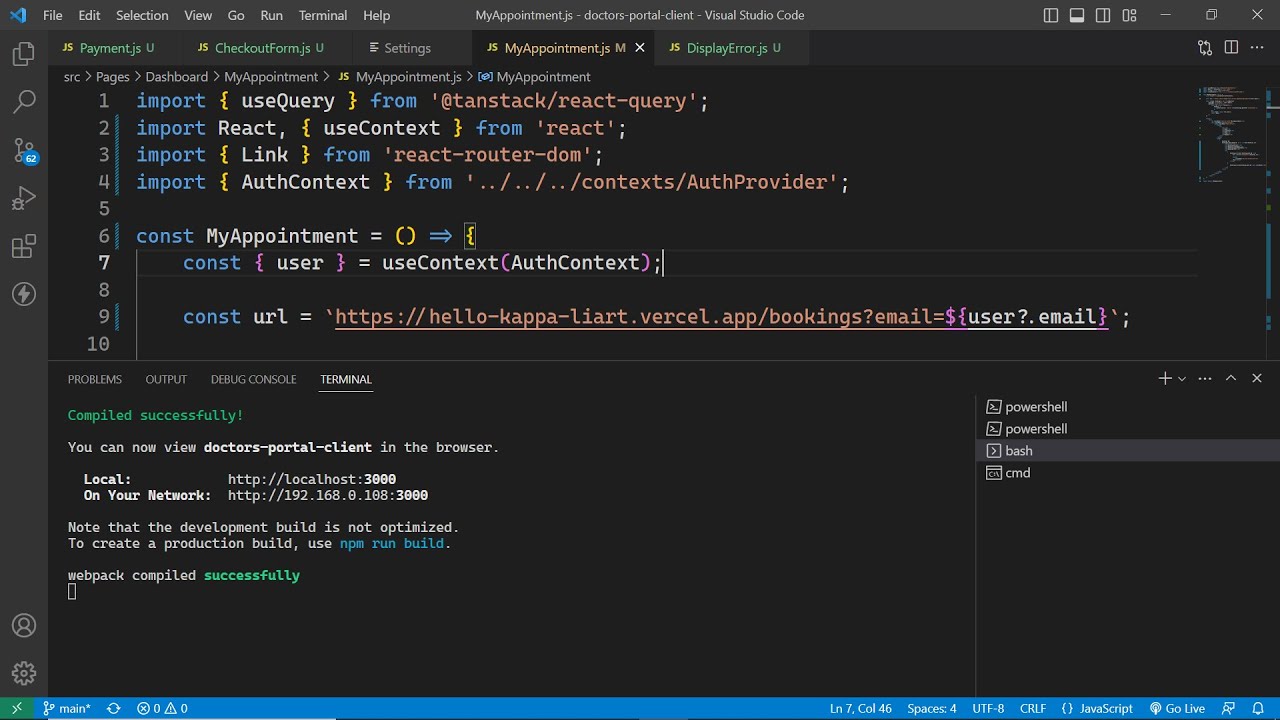Click the feedback icon in status bar
Screen dimensions: 1280x720
1230,708
